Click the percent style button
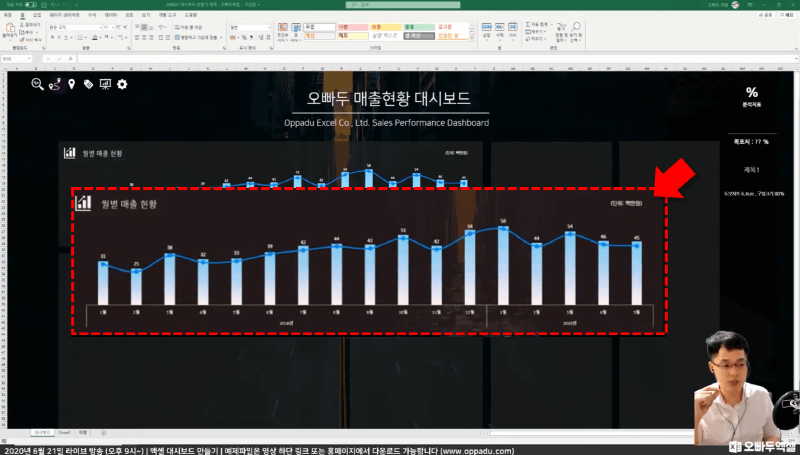This screenshot has width=800, height=455. tap(244, 37)
